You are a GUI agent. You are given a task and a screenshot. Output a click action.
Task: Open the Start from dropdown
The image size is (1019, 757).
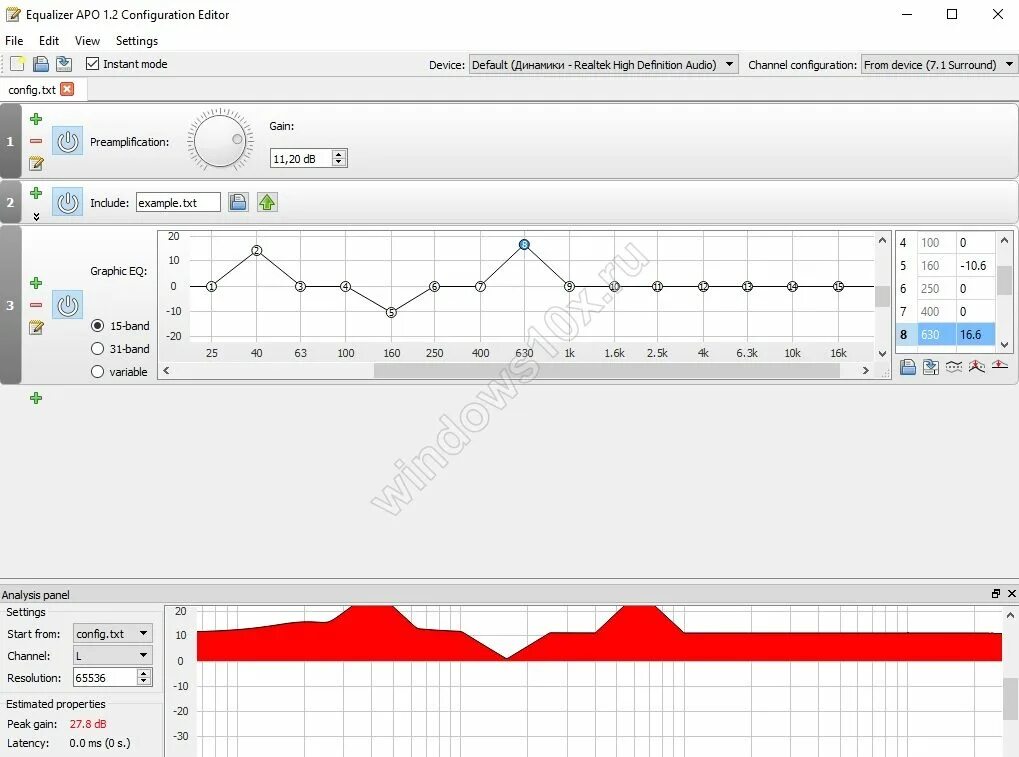(x=112, y=634)
